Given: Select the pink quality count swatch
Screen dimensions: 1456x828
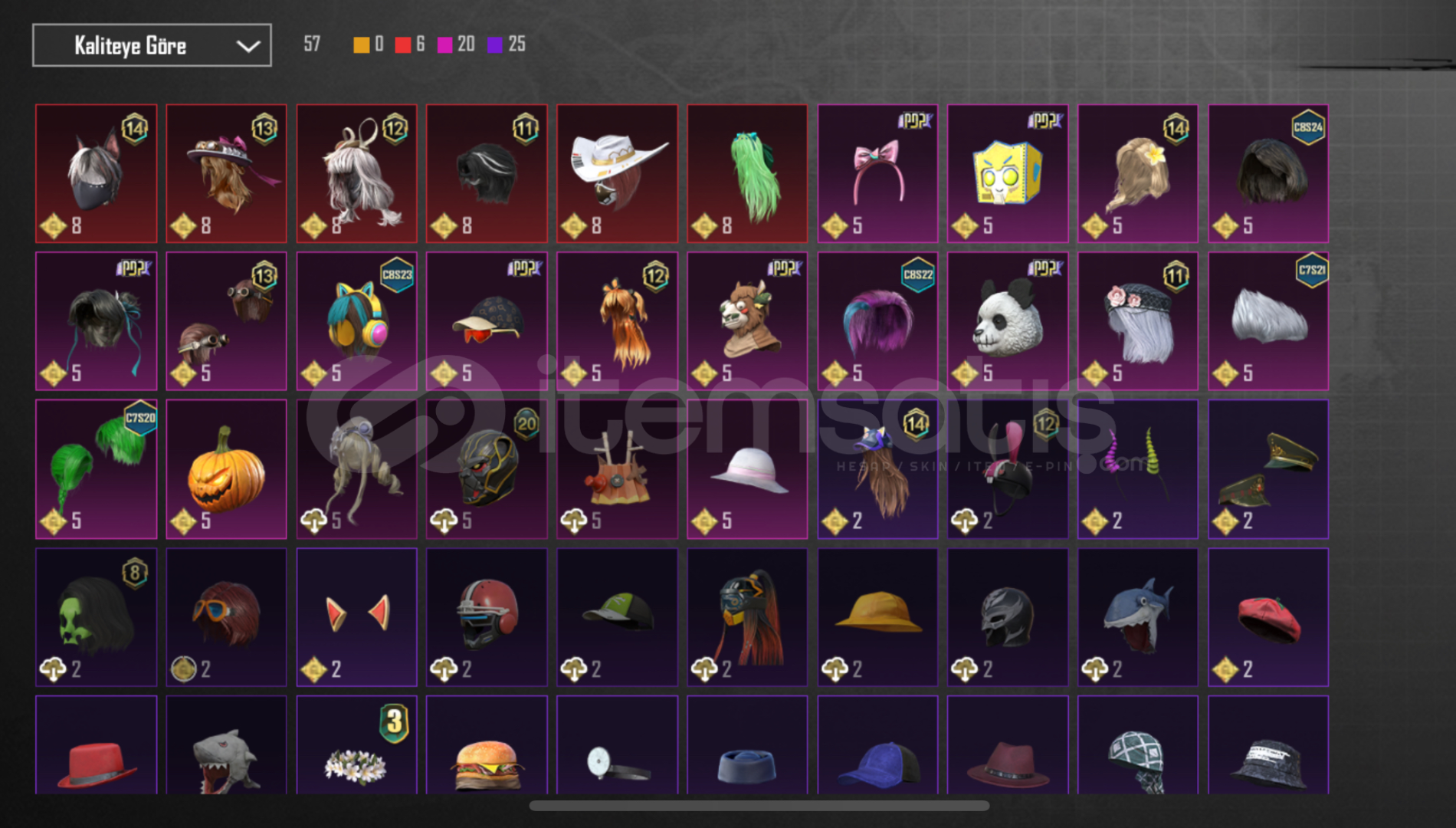Looking at the screenshot, I should point(444,44).
